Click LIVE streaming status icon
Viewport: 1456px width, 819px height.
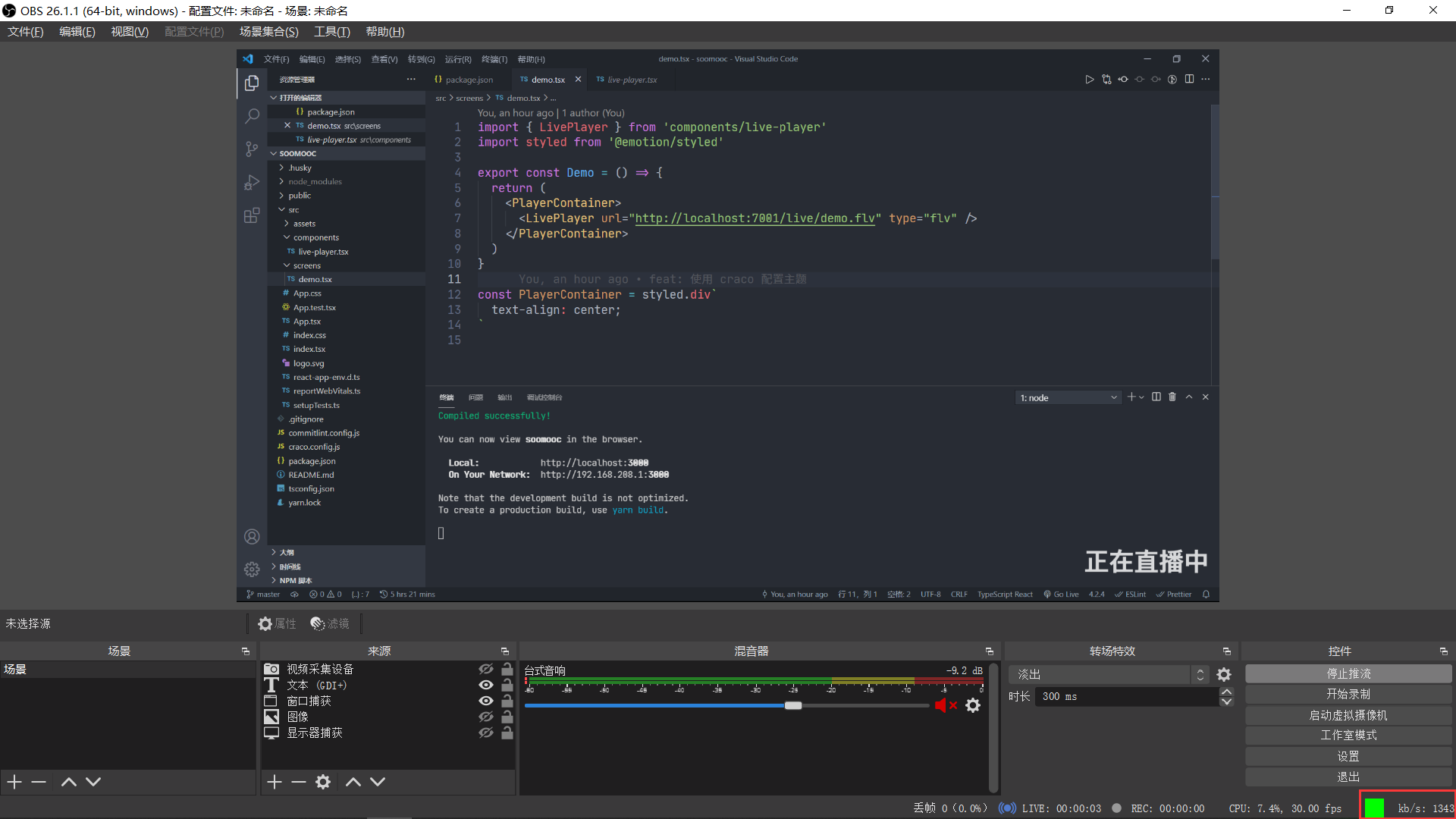point(1007,808)
